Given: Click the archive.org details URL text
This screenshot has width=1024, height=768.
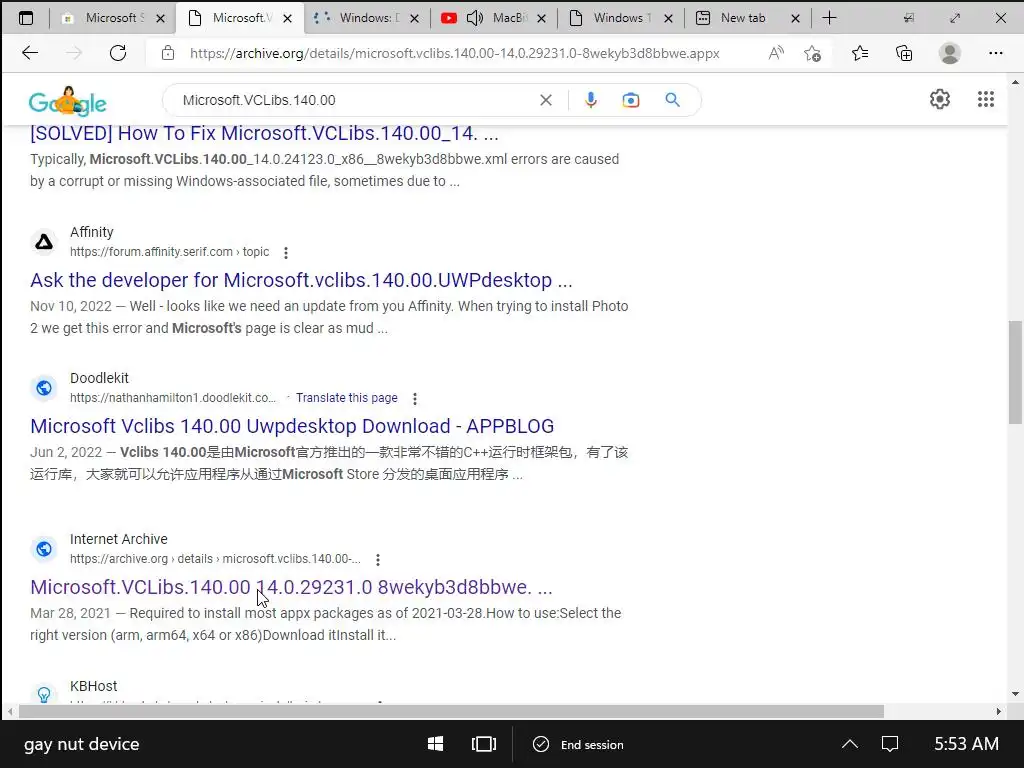Looking at the screenshot, I should click(x=215, y=559).
